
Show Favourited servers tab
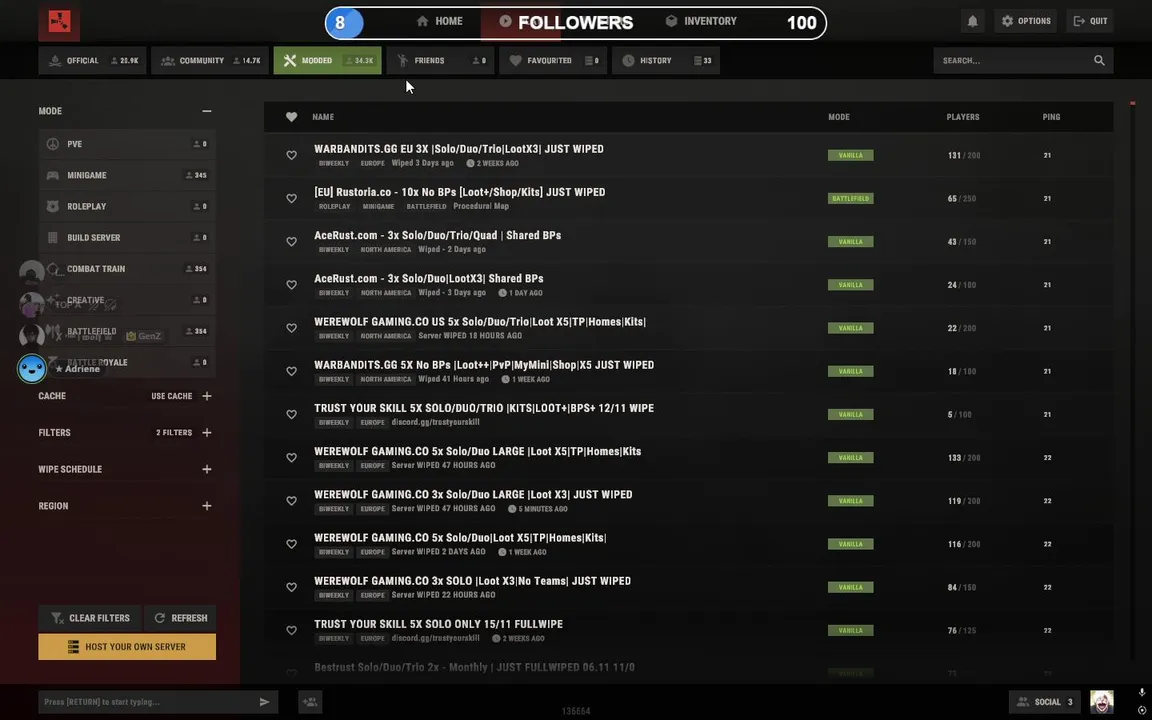tap(552, 60)
